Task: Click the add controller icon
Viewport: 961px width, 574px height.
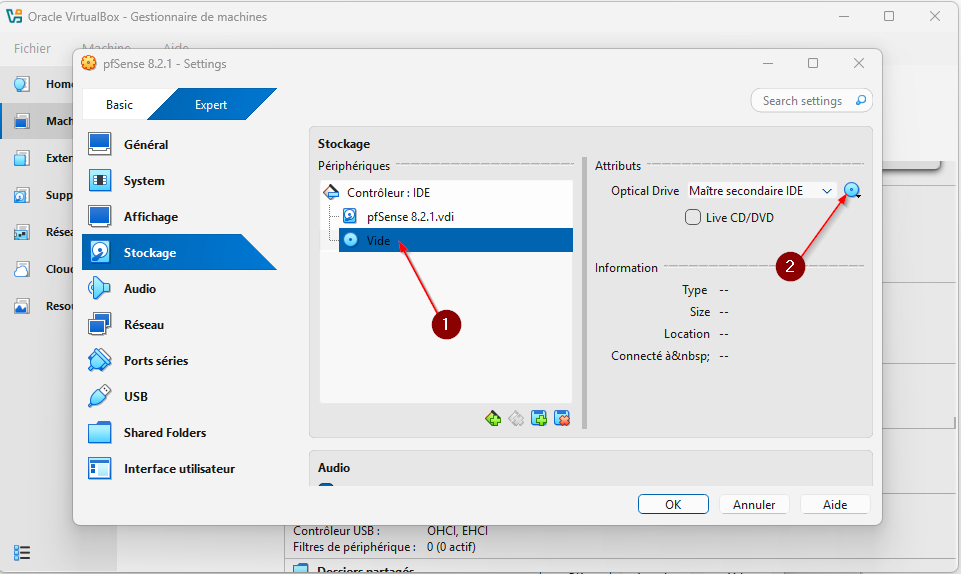Action: 492,419
